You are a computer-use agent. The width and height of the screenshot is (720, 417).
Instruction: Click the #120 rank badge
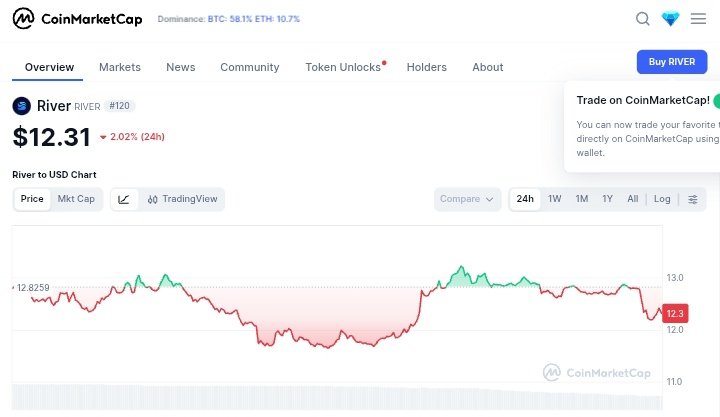pos(120,106)
